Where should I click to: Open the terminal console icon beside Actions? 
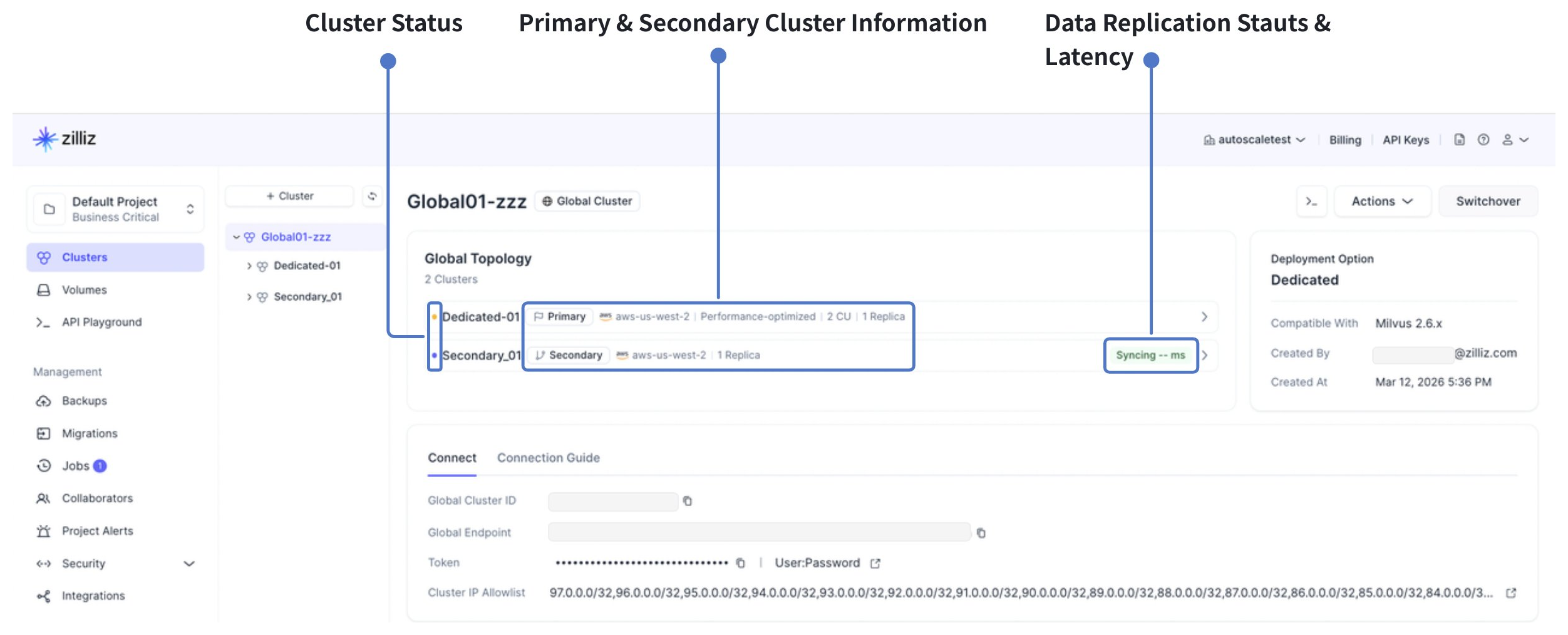click(1311, 202)
